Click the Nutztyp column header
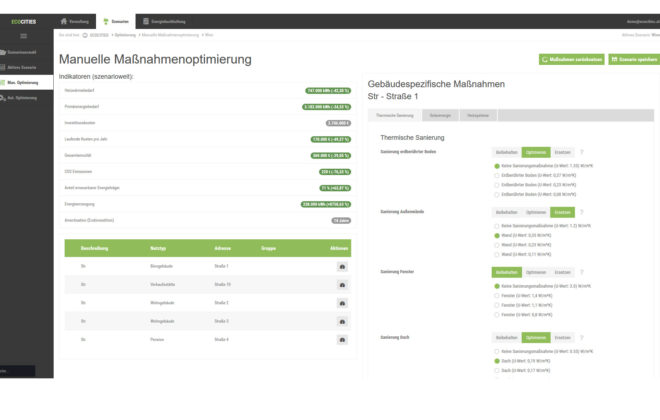Viewport: 660px width, 420px height. click(x=158, y=248)
